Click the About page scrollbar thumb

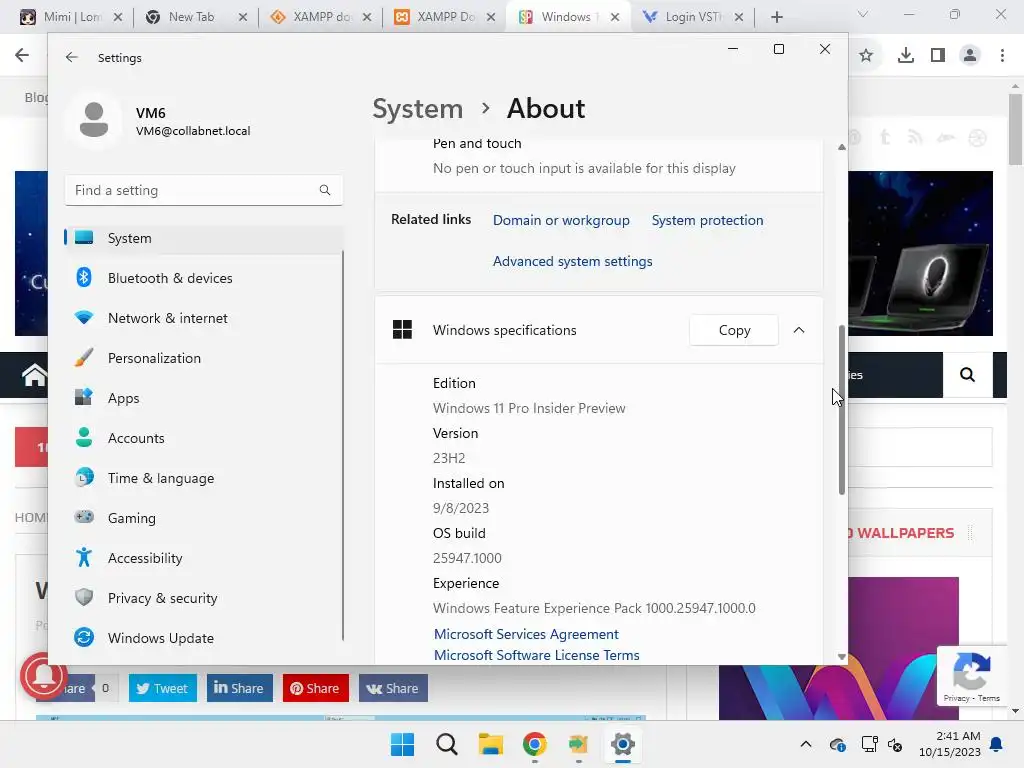(841, 409)
